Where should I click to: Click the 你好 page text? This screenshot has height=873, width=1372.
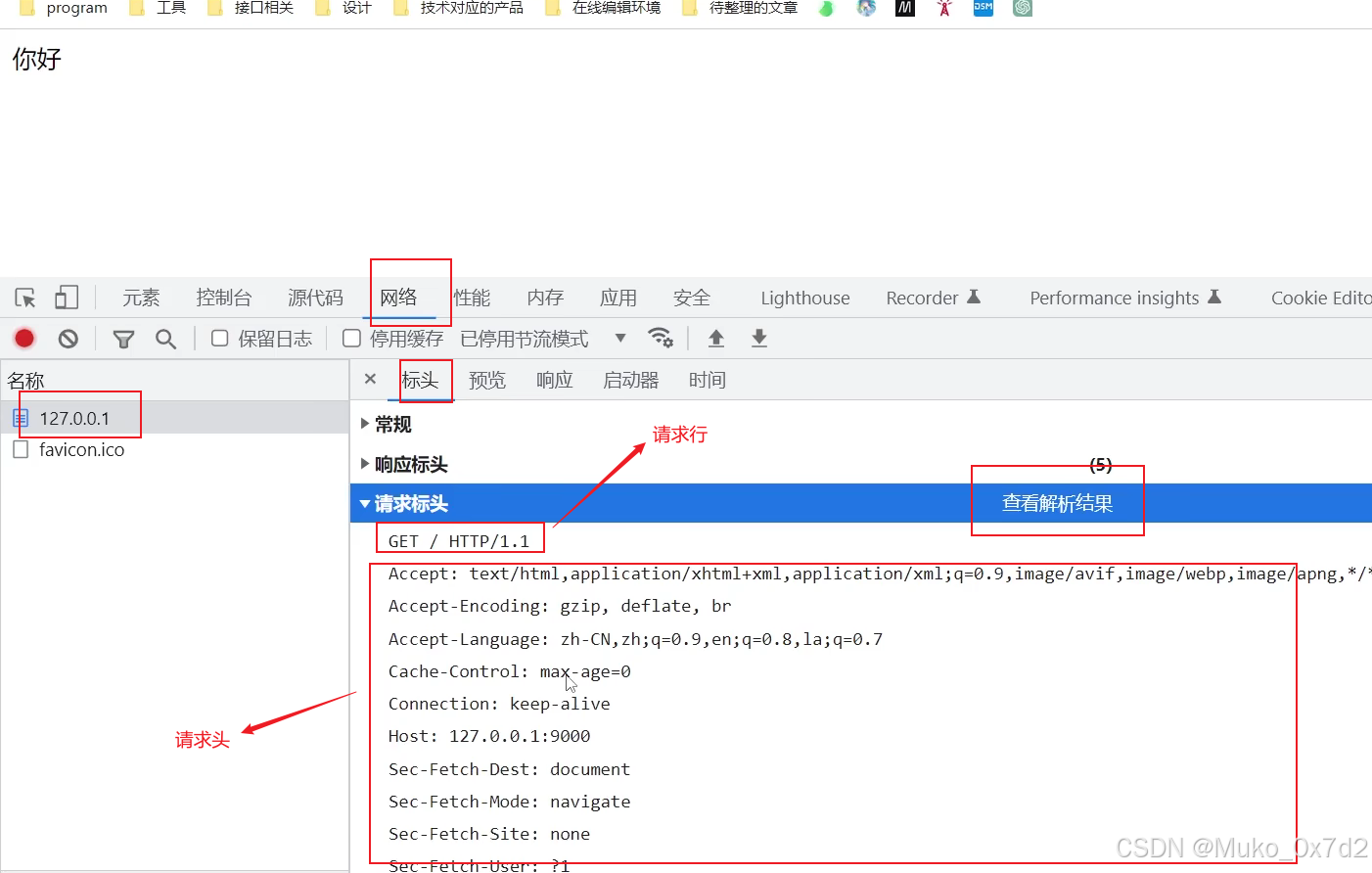pyautogui.click(x=37, y=60)
